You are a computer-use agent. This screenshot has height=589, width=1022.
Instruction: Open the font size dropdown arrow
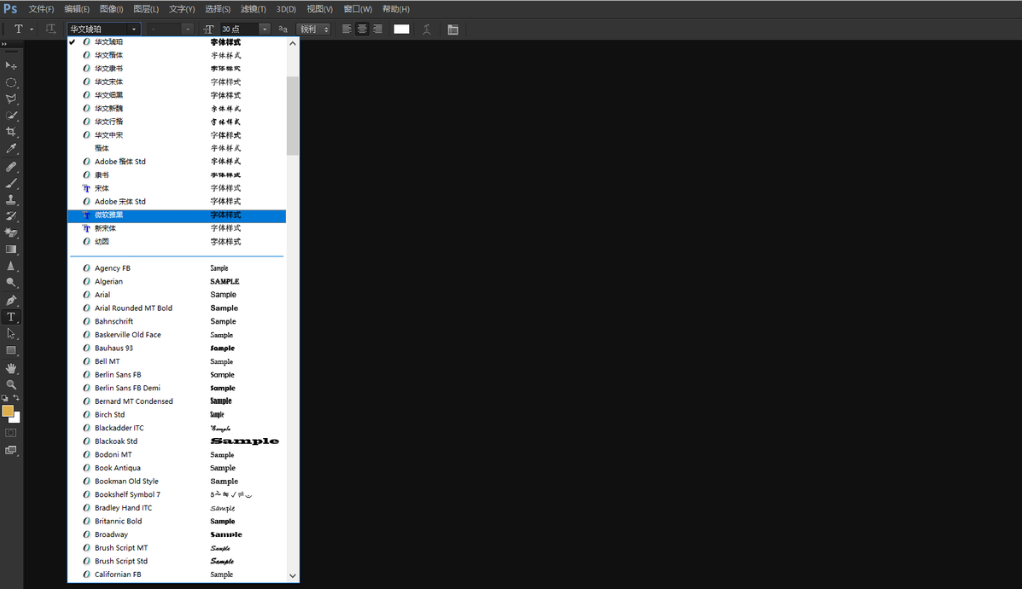coord(264,29)
